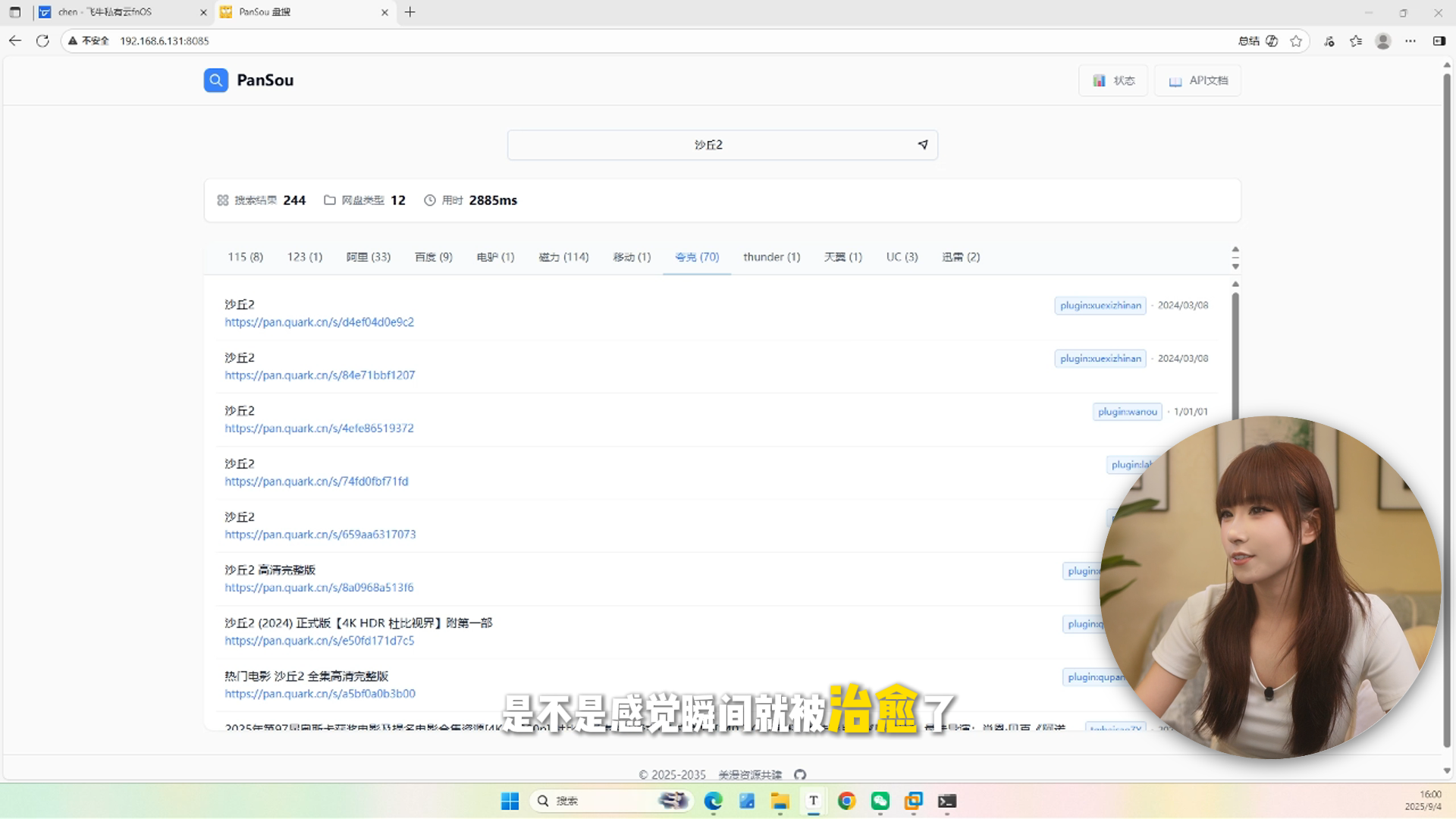Open the GitHub icon in footer
Viewport: 1456px width, 819px height.
(800, 775)
